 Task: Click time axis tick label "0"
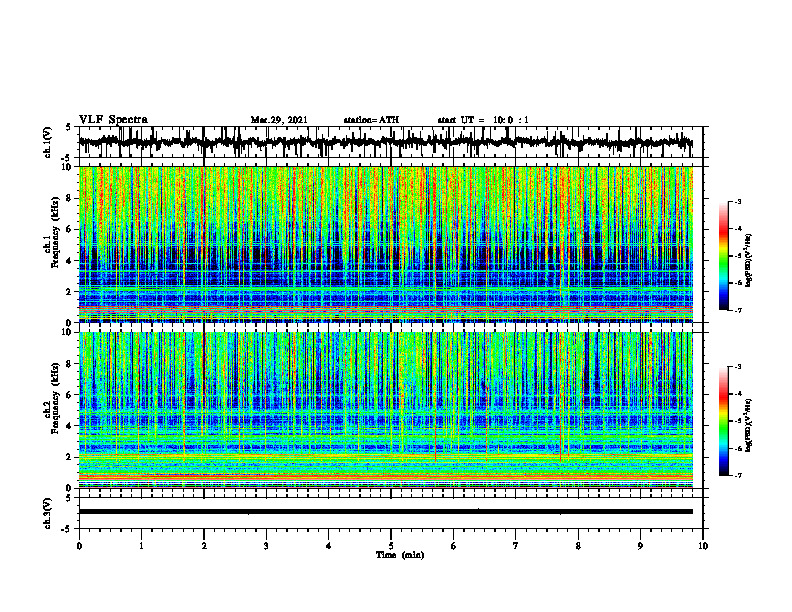79,546
